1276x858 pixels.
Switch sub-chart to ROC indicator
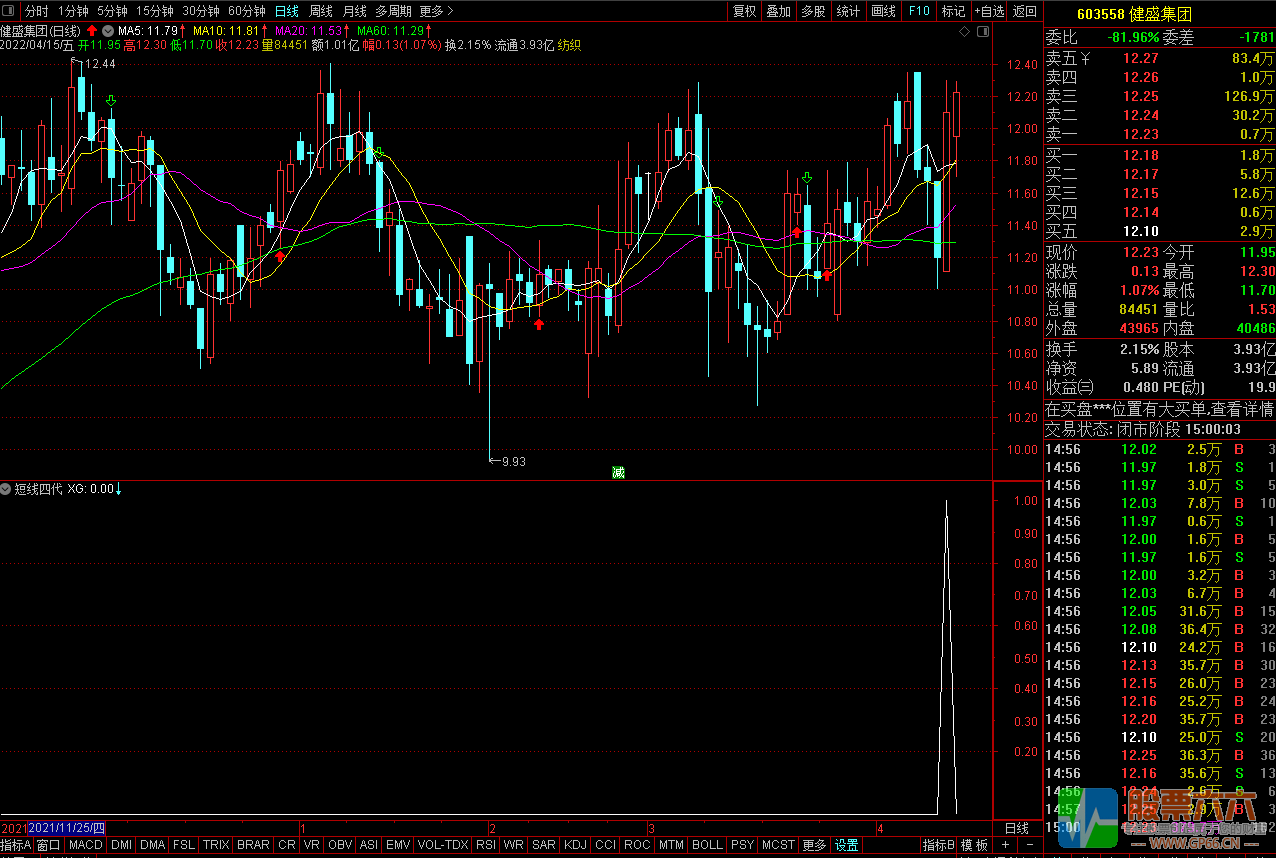(638, 845)
